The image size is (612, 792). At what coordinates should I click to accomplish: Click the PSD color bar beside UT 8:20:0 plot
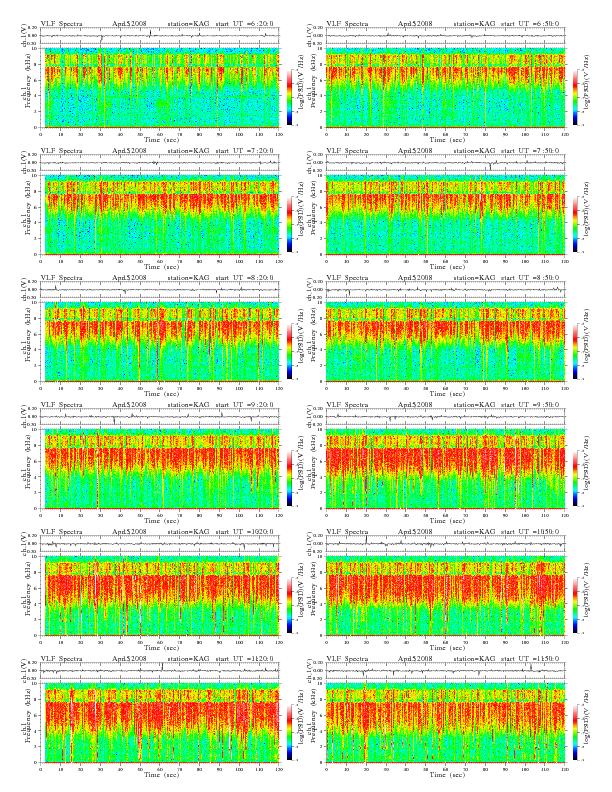pyautogui.click(x=290, y=351)
